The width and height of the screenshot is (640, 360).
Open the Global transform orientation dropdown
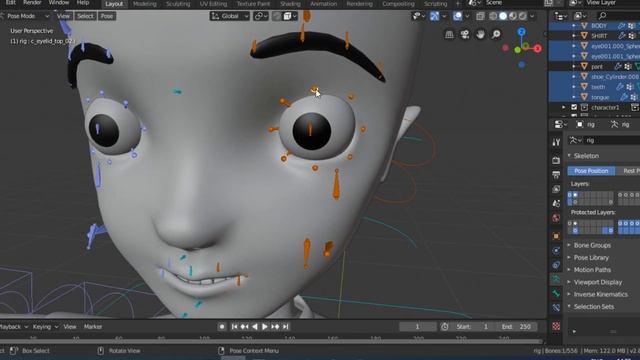(229, 16)
